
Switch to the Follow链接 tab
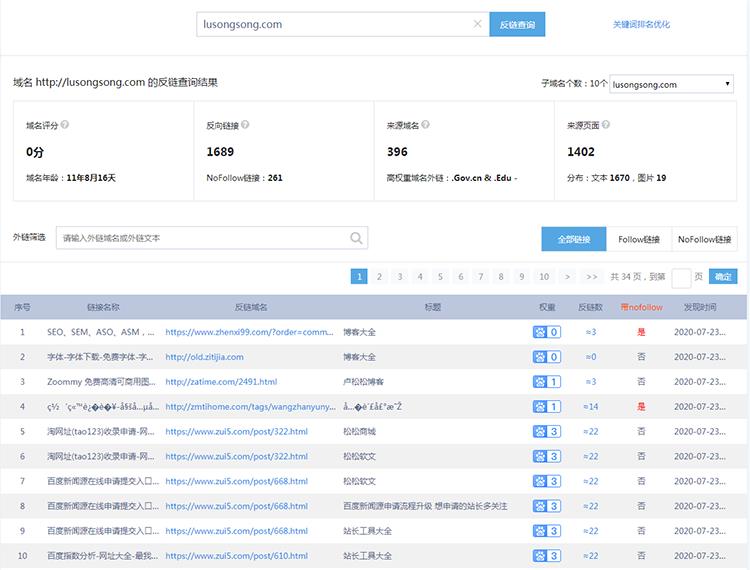(639, 239)
